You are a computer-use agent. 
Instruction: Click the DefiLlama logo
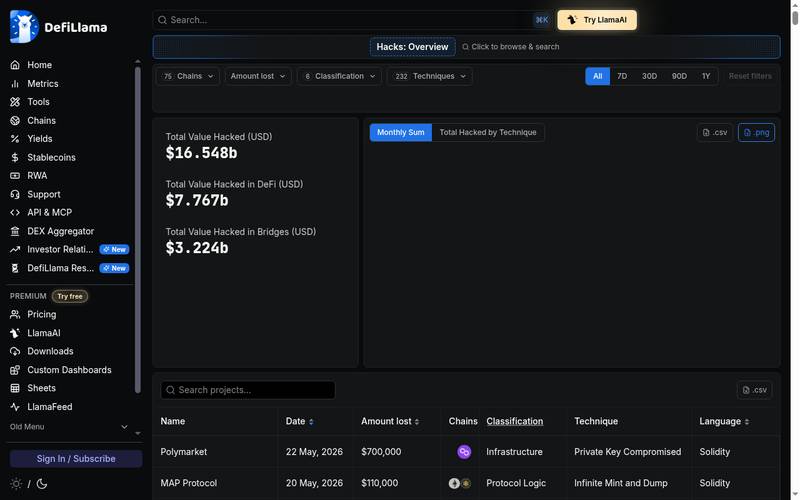pos(58,27)
